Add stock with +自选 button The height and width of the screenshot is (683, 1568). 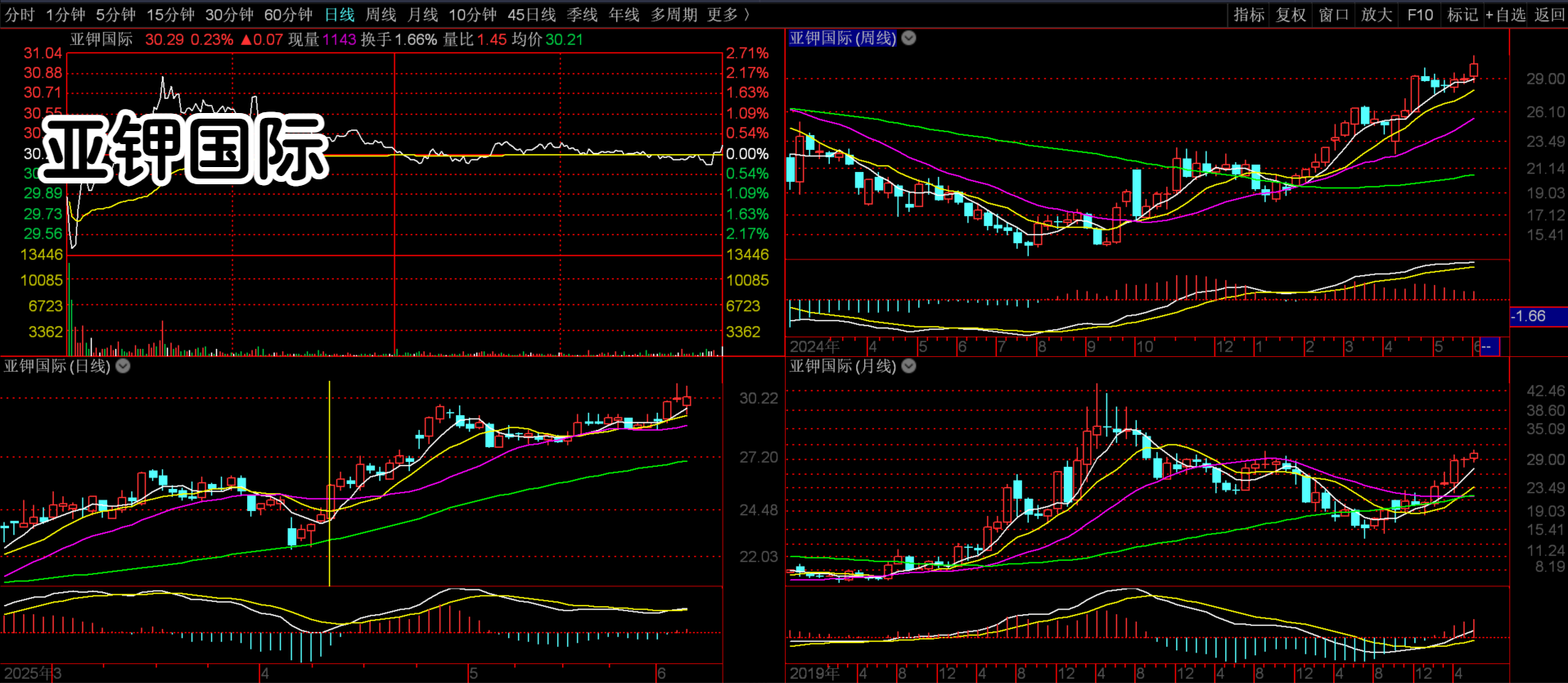tap(1506, 15)
